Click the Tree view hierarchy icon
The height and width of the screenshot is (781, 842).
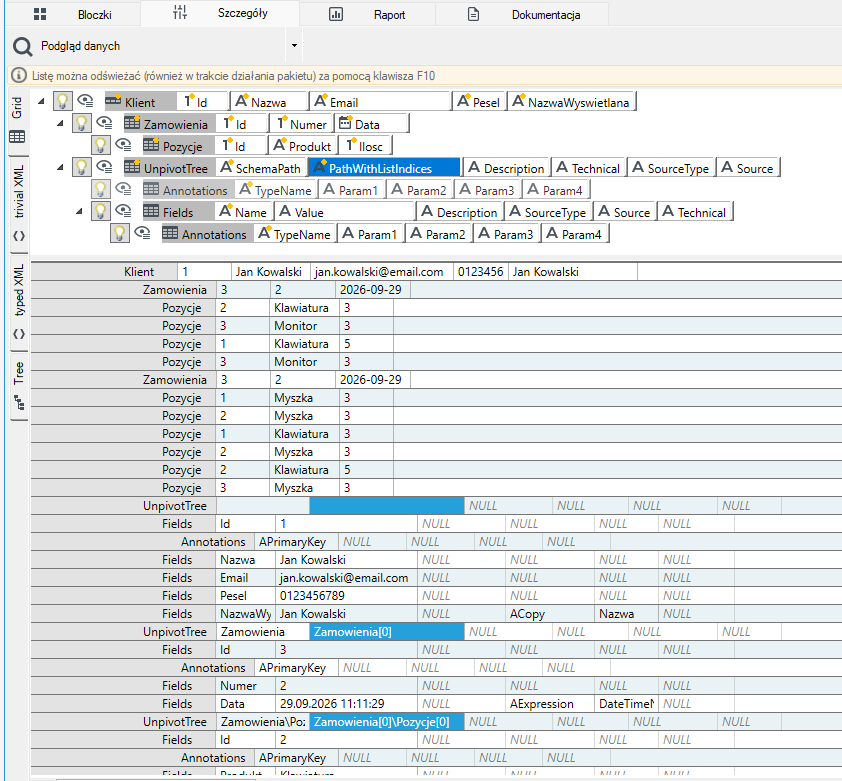pos(19,402)
